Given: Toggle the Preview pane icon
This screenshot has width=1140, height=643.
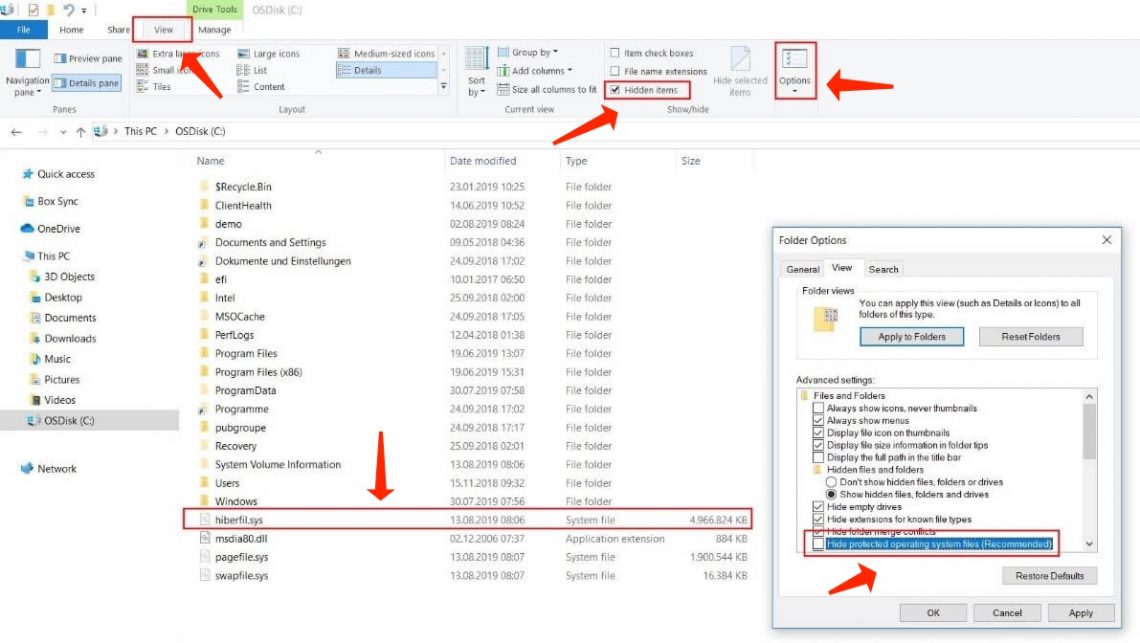Looking at the screenshot, I should click(x=61, y=59).
